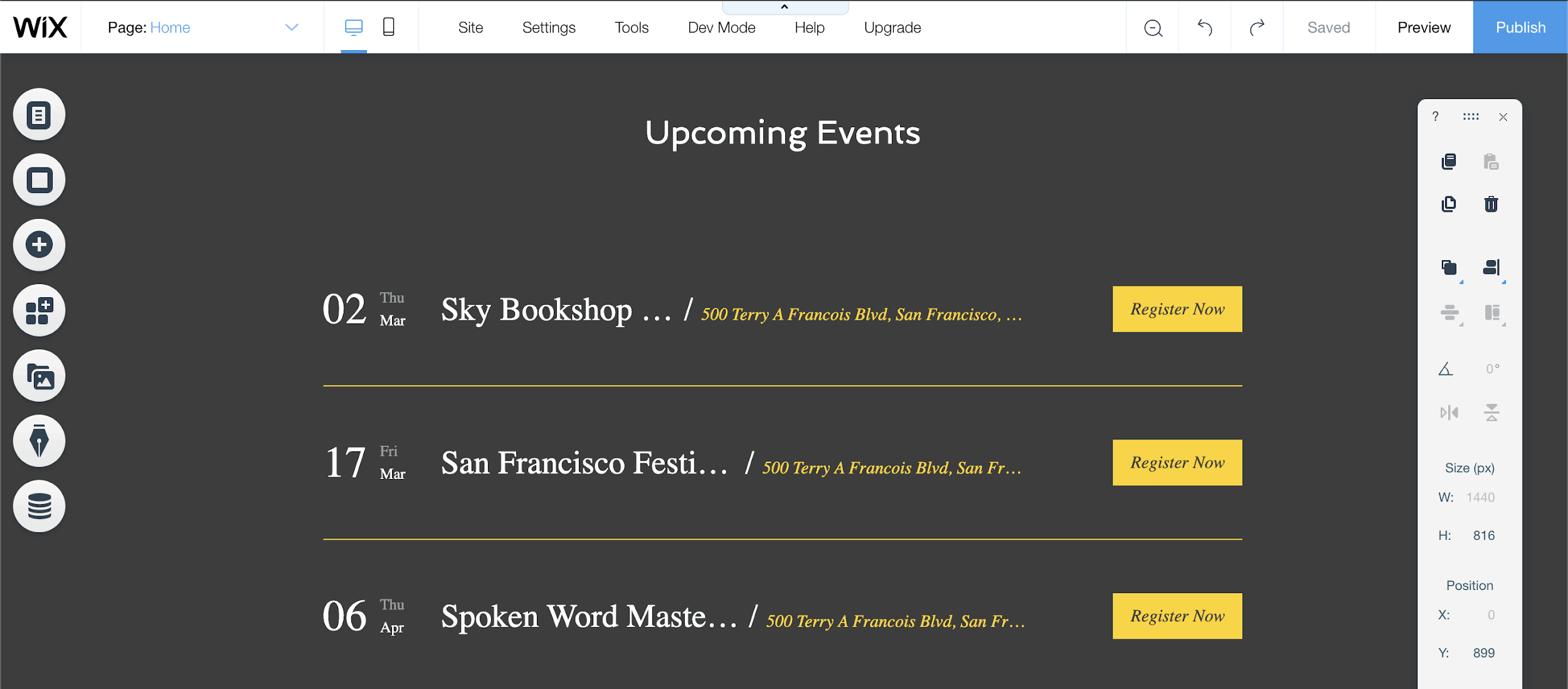Open the Match size dropdown icon
The image size is (1568, 689).
pos(1493,312)
